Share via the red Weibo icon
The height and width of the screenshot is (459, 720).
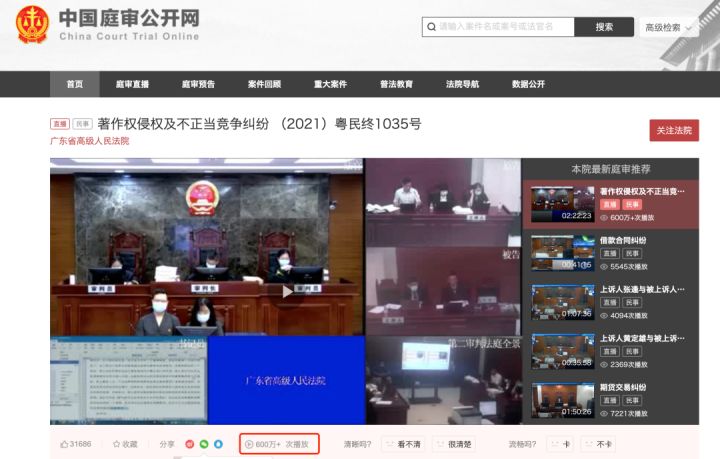pyautogui.click(x=189, y=444)
